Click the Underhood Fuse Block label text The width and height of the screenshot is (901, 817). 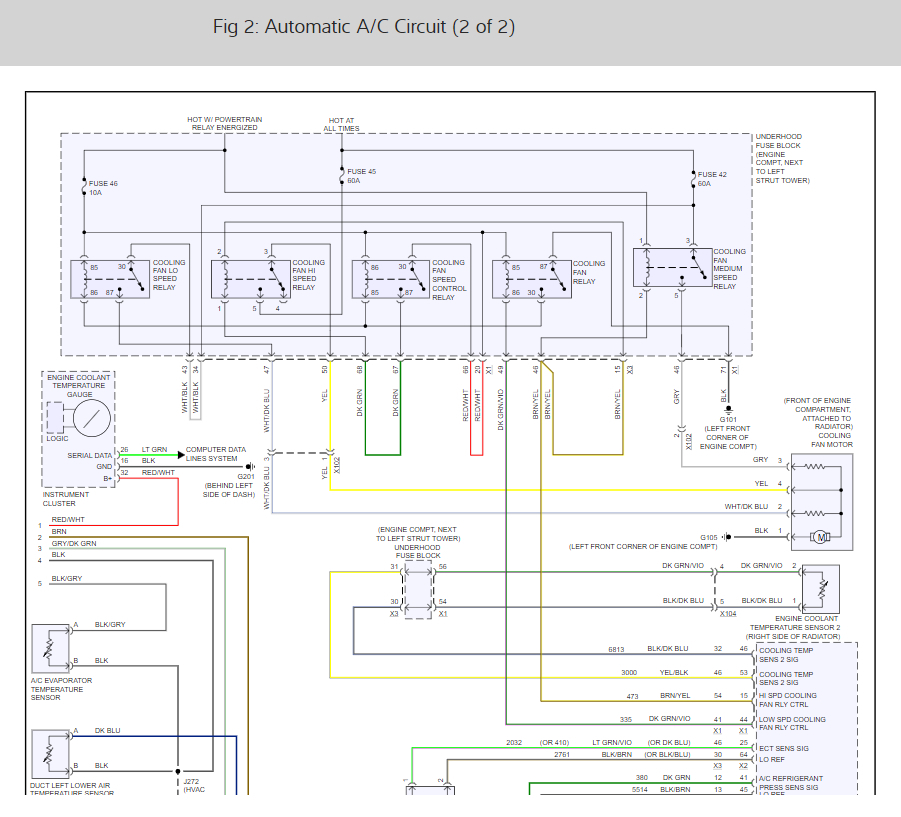(x=782, y=159)
